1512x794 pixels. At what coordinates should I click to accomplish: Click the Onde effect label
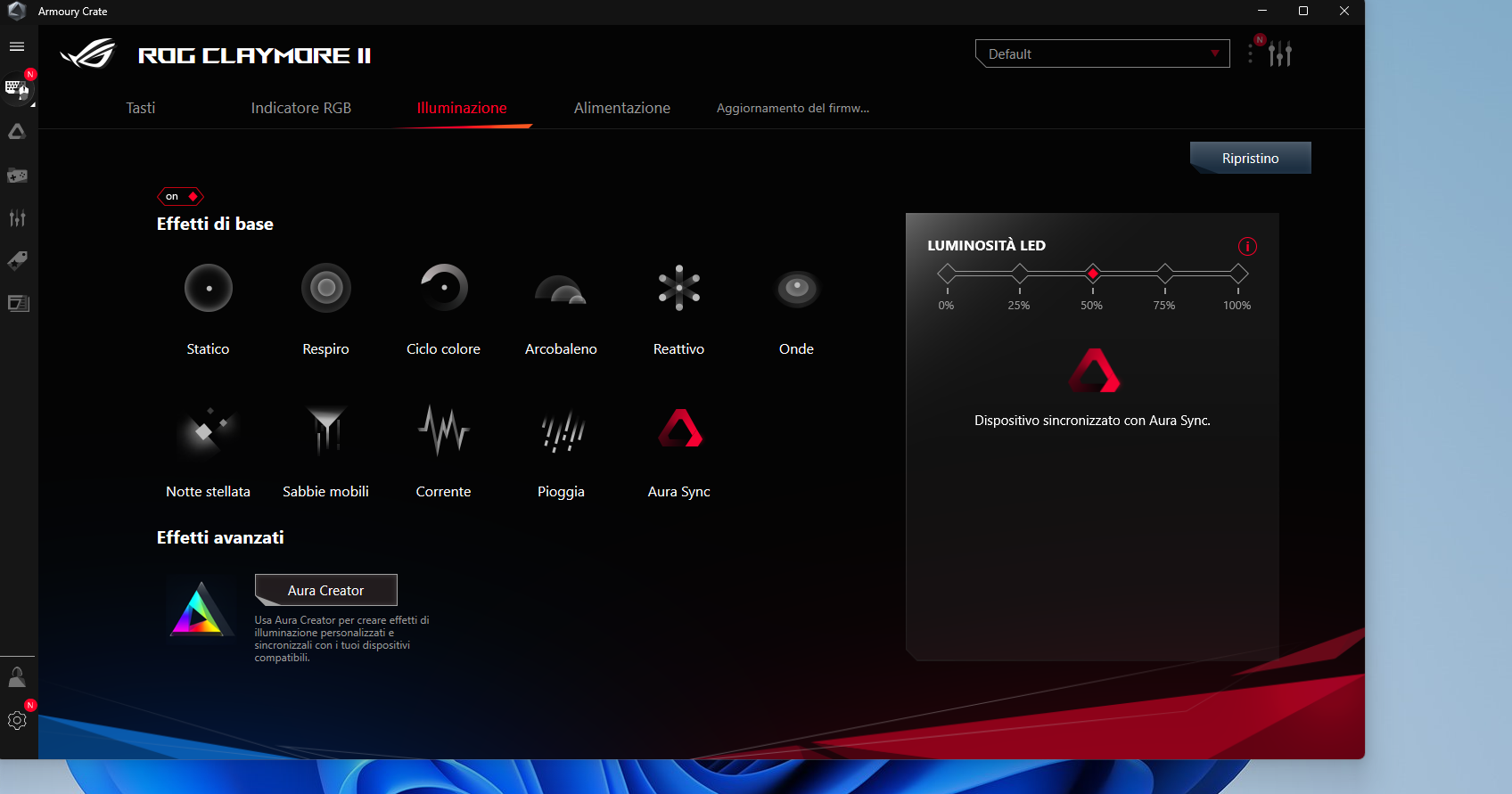(x=797, y=349)
